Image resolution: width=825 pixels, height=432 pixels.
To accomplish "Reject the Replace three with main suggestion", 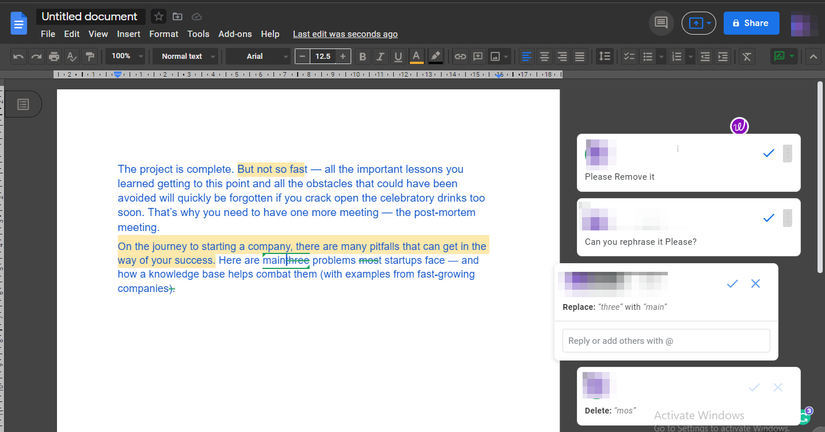I will pyautogui.click(x=756, y=284).
